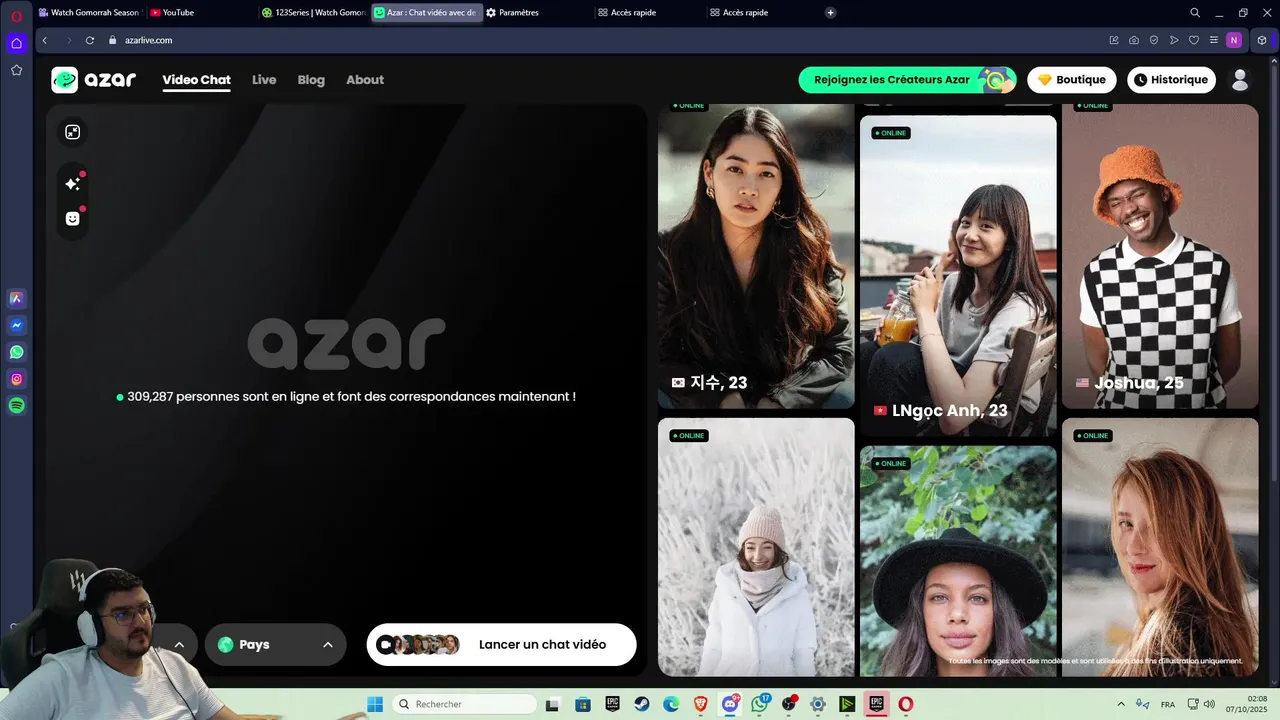Open Opera sidebar home icon
Viewport: 1280px width, 720px height.
[x=16, y=43]
